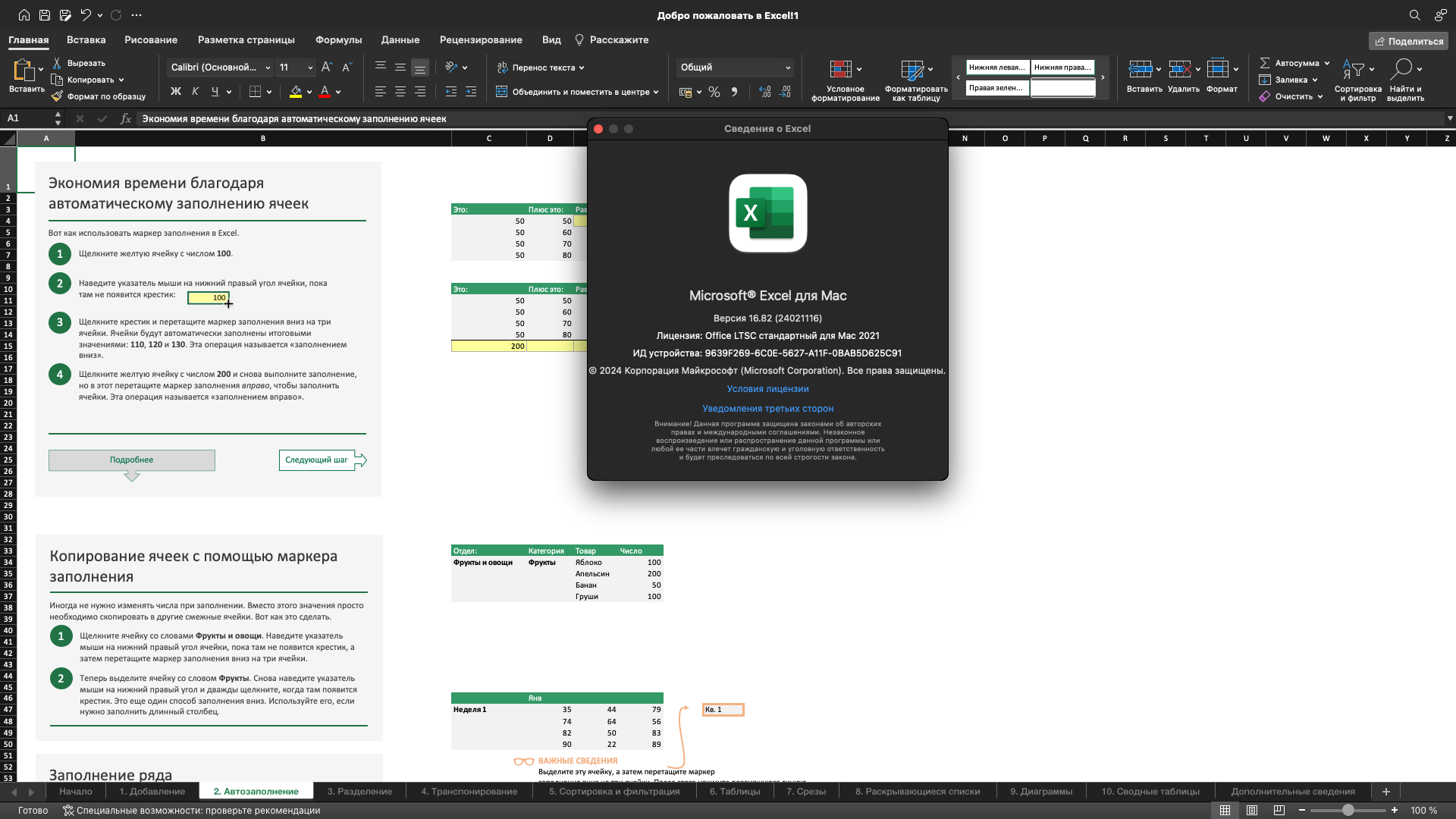Toggle italic formatting with К icon
The image size is (1456, 819).
pos(195,92)
